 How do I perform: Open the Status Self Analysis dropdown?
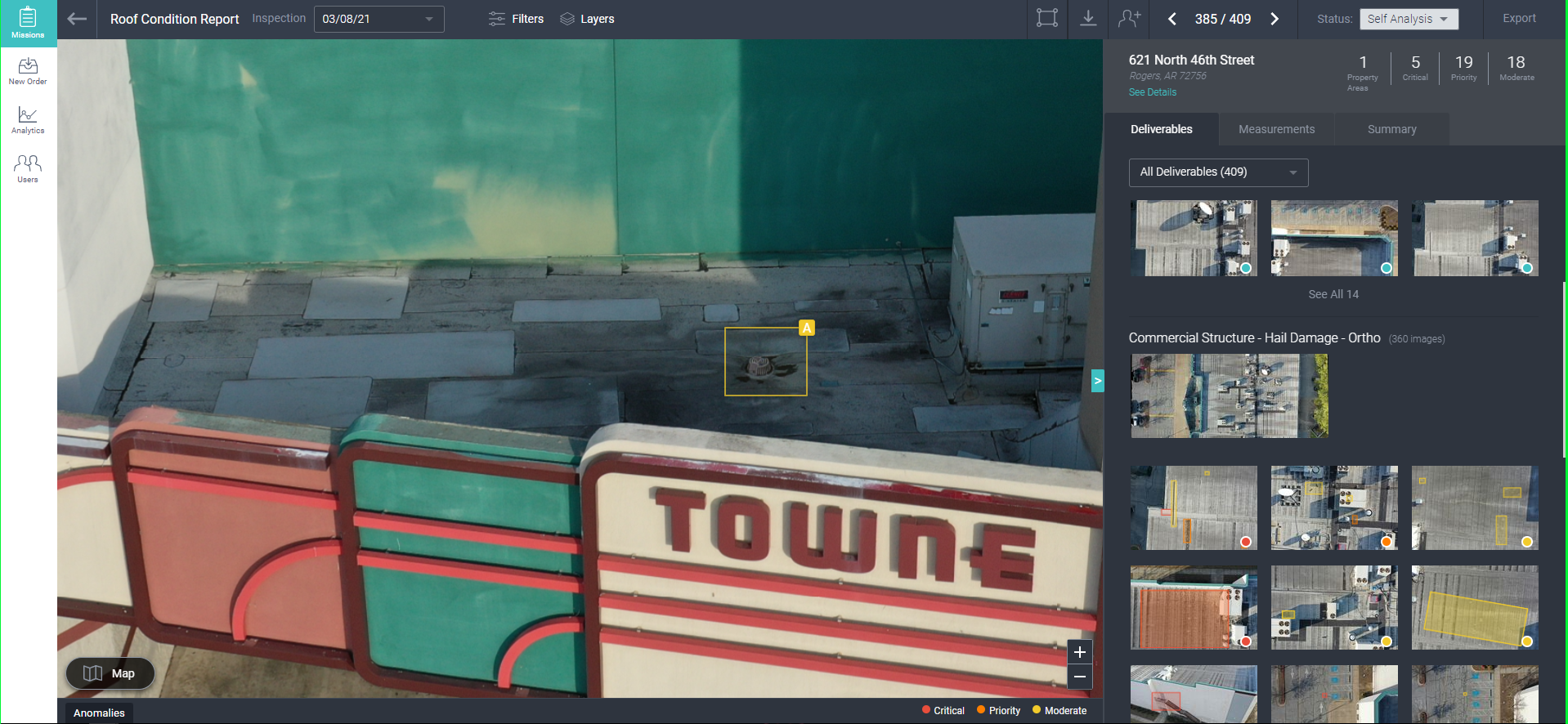coord(1409,19)
